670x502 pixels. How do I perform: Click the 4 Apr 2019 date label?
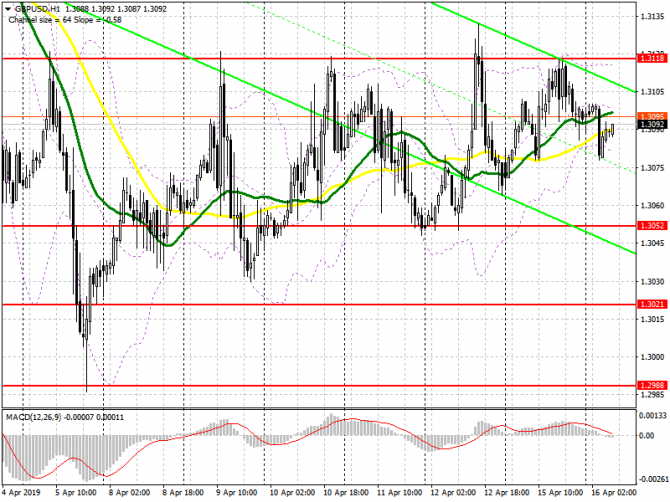(21, 493)
